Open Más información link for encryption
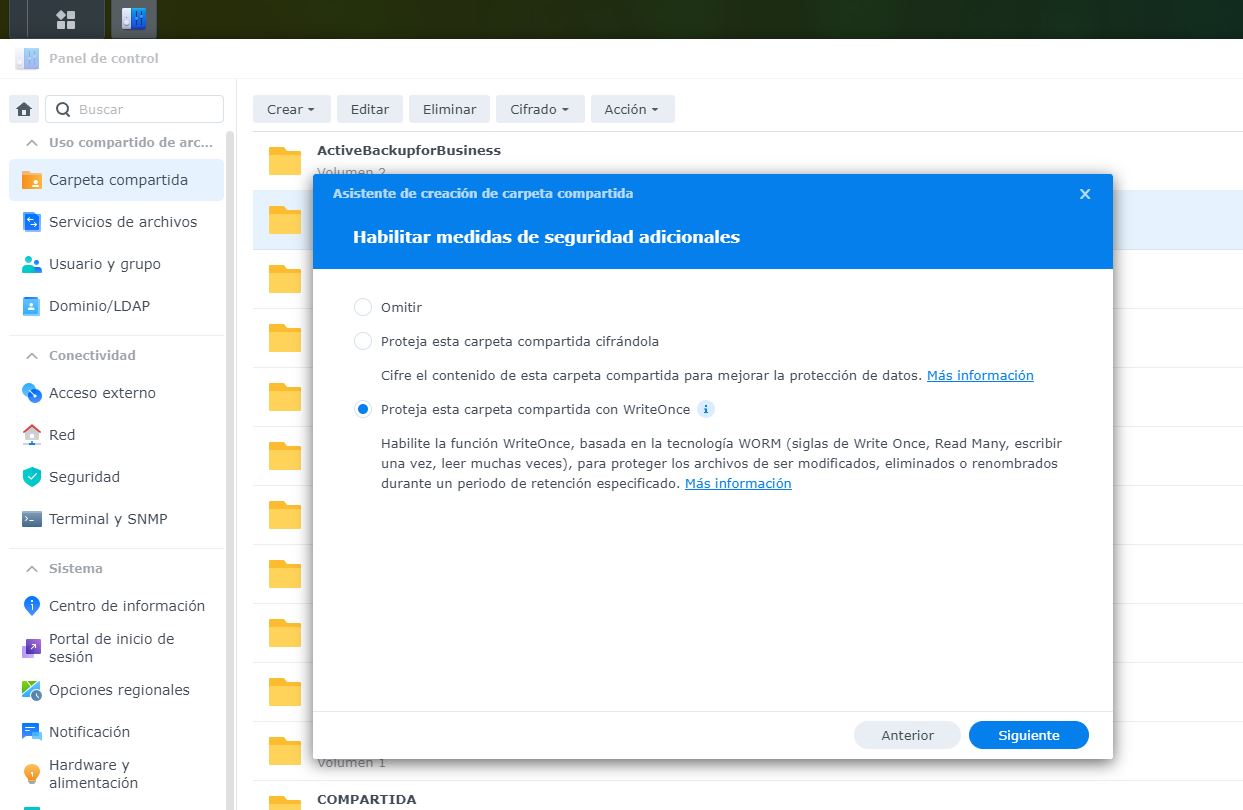The image size is (1243, 810). click(x=980, y=375)
